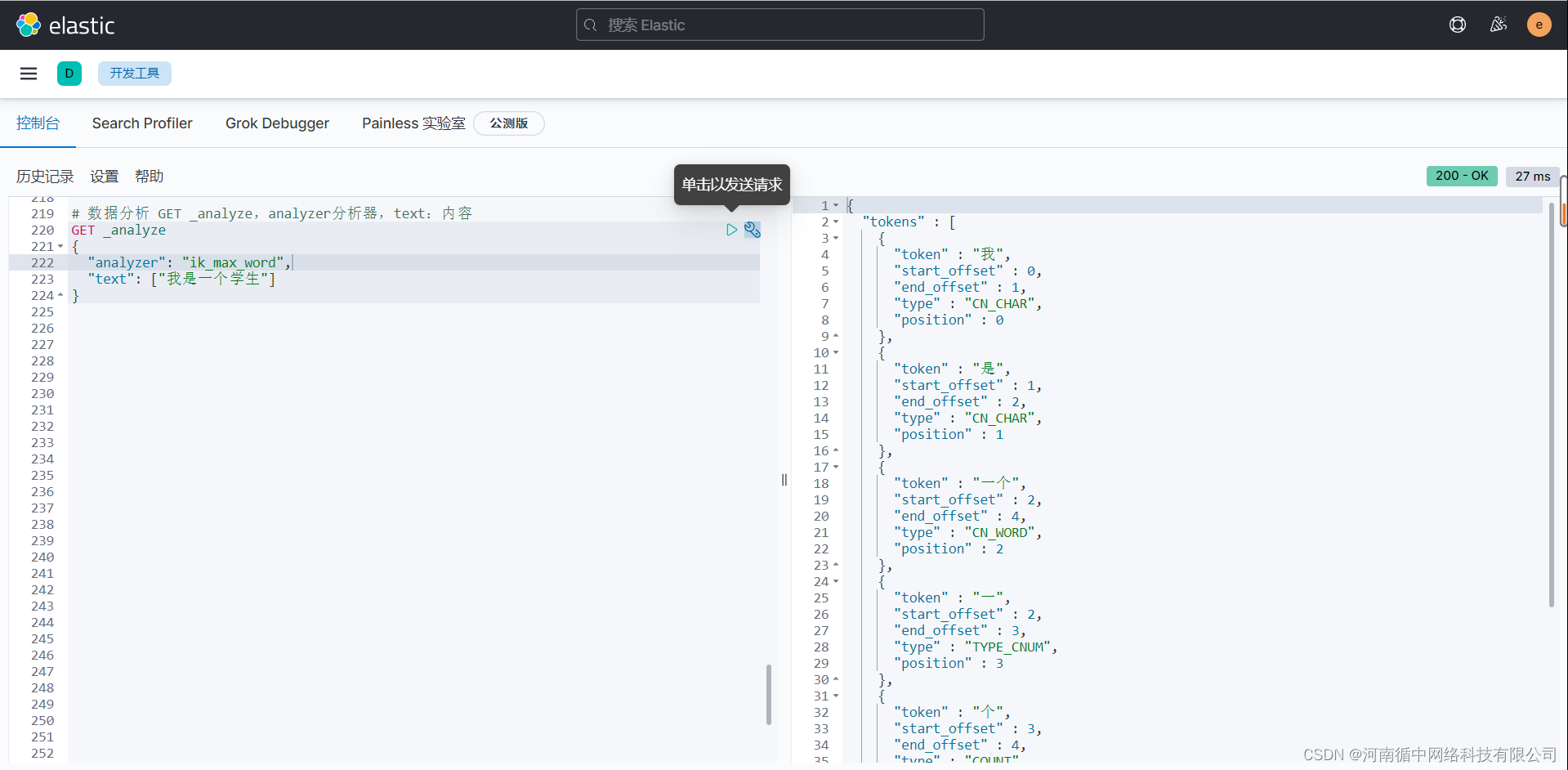Switch to the Grok Debugger tab
Screen dimensions: 1568x770
(277, 123)
